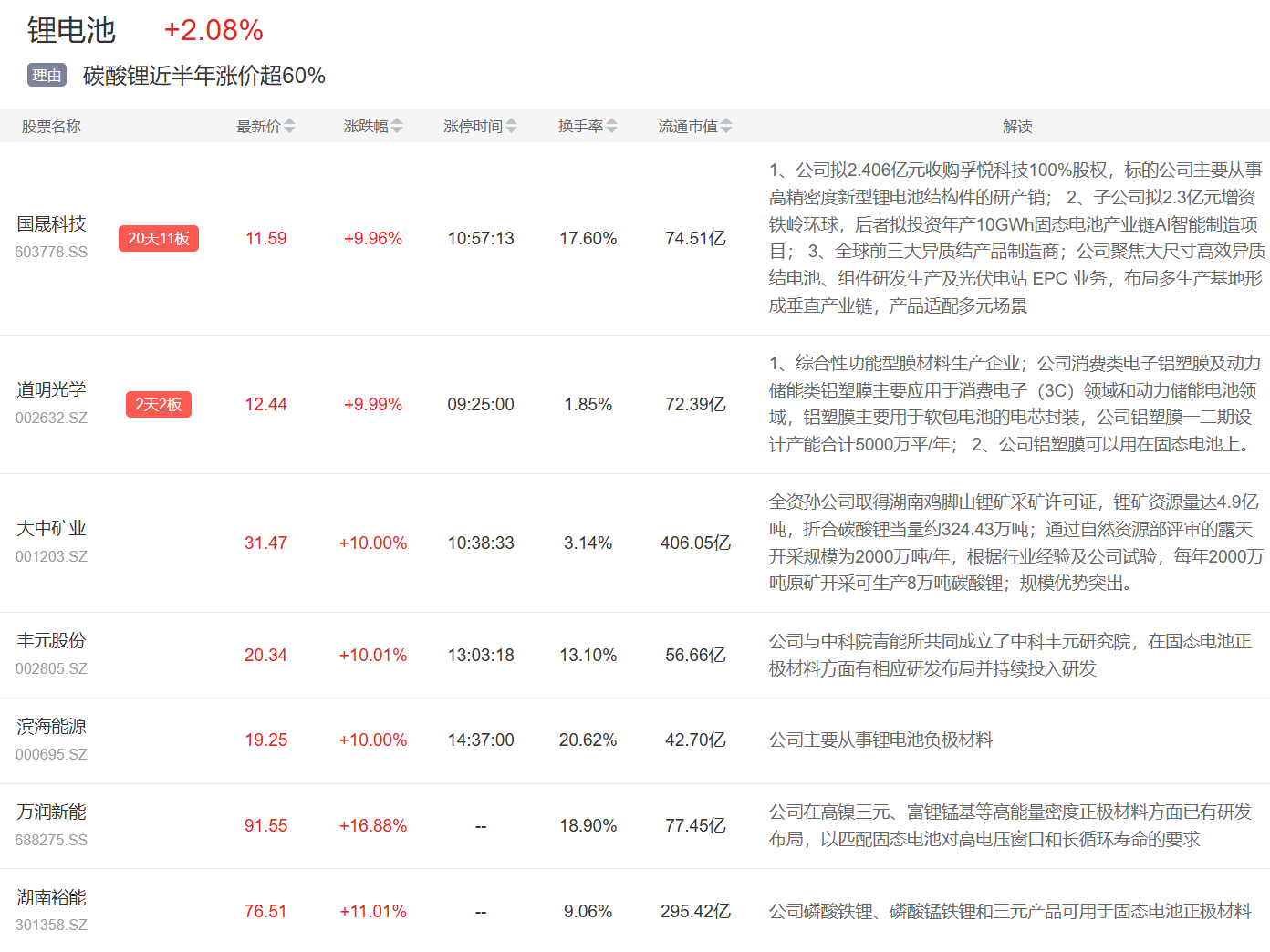Click the 20天11板 red badge on 国晟科技
Image resolution: width=1270 pixels, height=952 pixels.
coord(158,238)
